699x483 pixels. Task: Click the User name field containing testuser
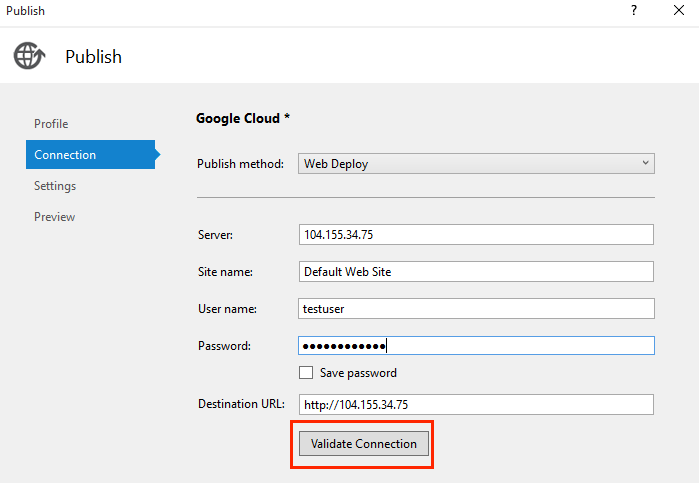[x=476, y=309]
